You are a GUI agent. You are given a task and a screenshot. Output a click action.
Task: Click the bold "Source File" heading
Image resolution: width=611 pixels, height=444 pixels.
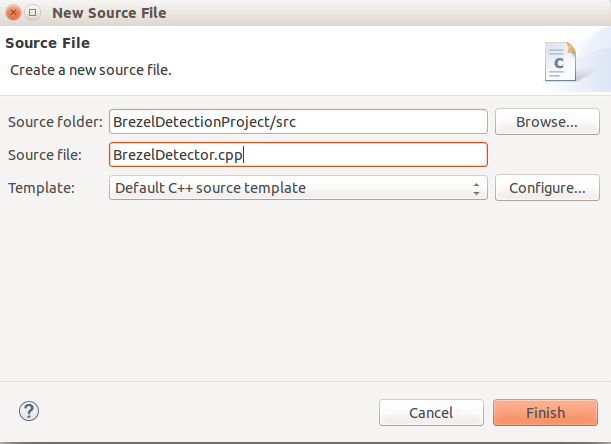[48, 43]
